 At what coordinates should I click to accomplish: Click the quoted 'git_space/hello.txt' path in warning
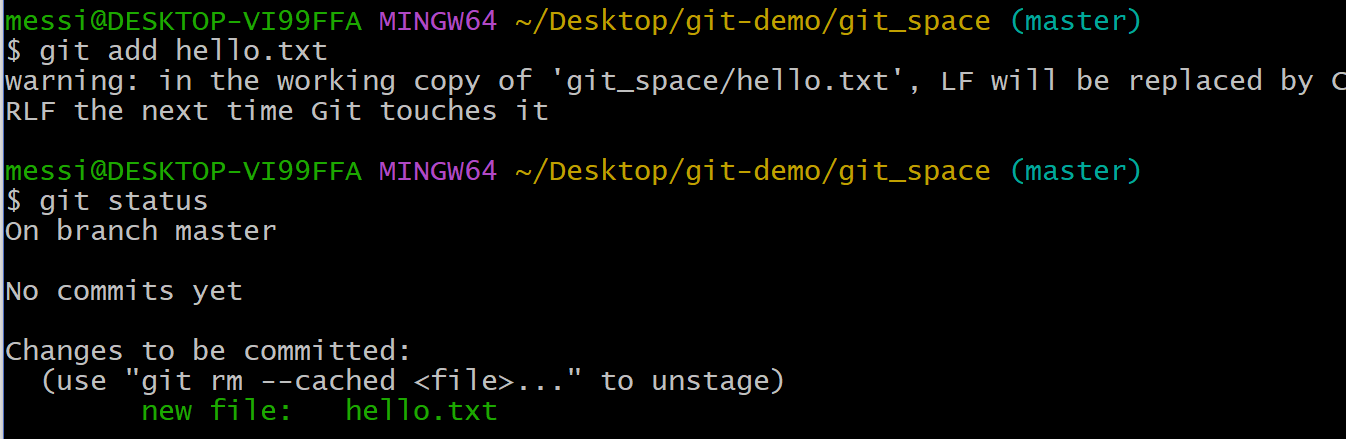tap(727, 81)
